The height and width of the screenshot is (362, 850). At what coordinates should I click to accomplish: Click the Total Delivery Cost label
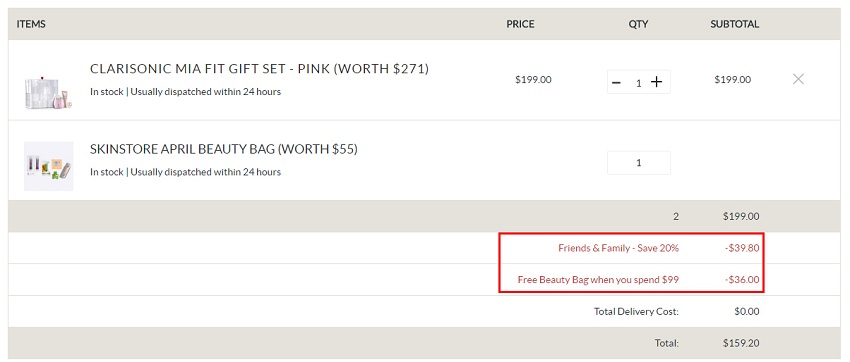coord(636,312)
